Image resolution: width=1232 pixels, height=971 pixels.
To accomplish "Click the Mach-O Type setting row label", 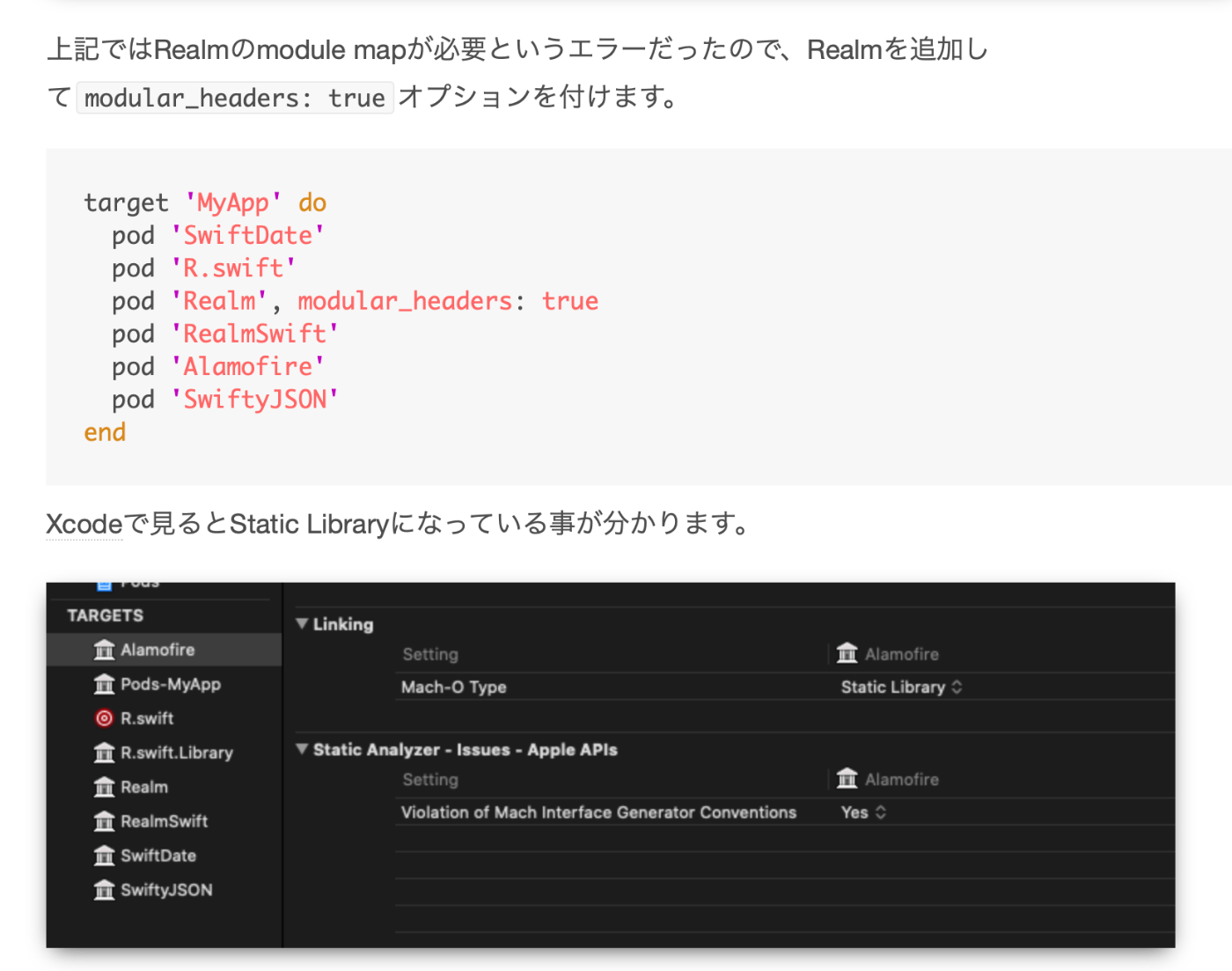I will pyautogui.click(x=454, y=687).
